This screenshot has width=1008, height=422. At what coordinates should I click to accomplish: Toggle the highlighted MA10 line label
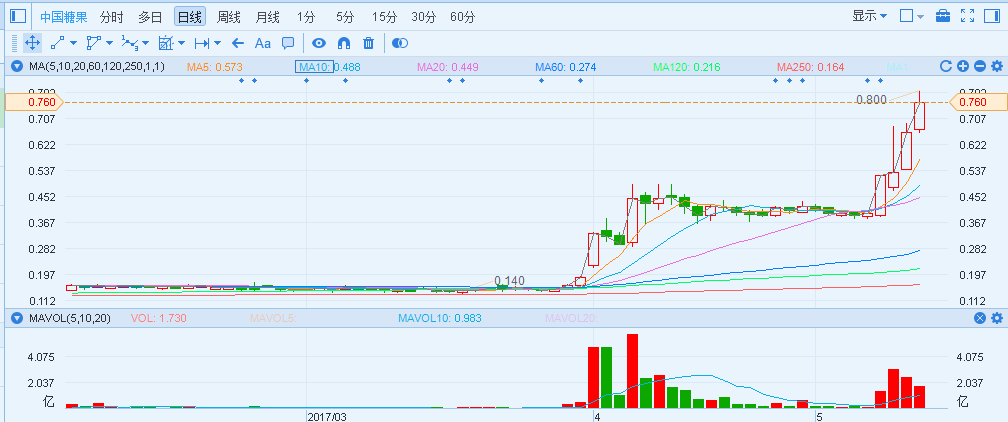(x=314, y=67)
